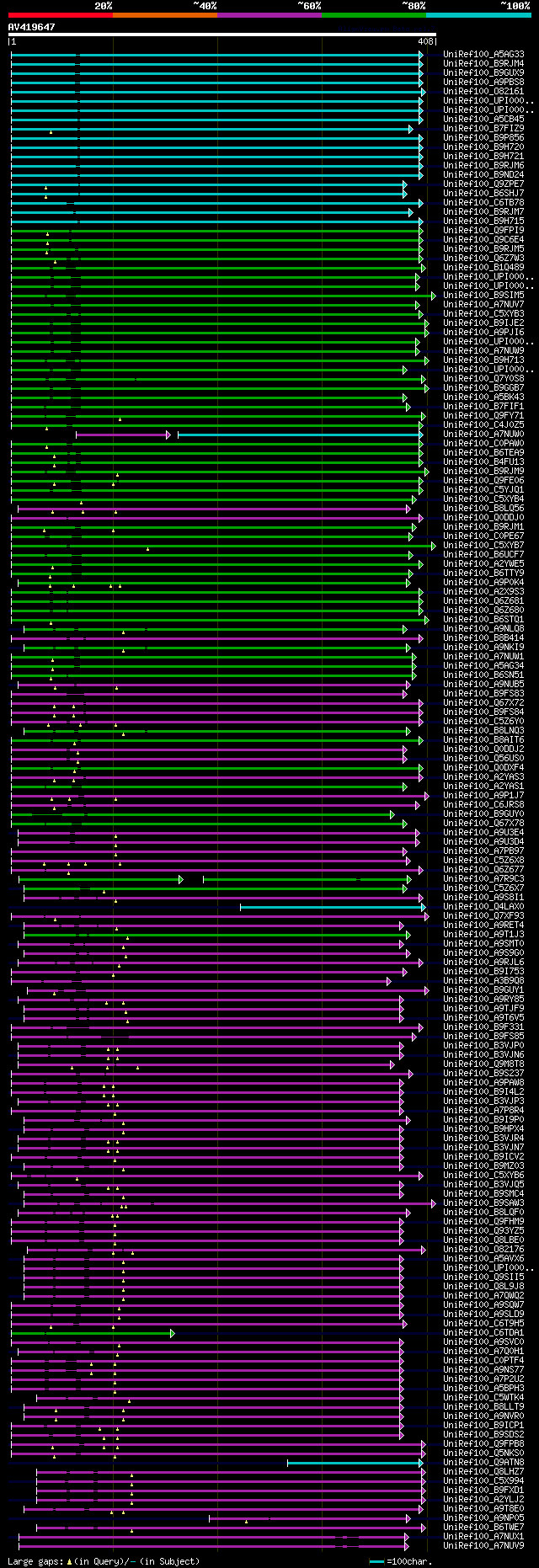Click hit label UniRef100_C6TB78
The height and width of the screenshot is (1568, 539).
[x=483, y=203]
